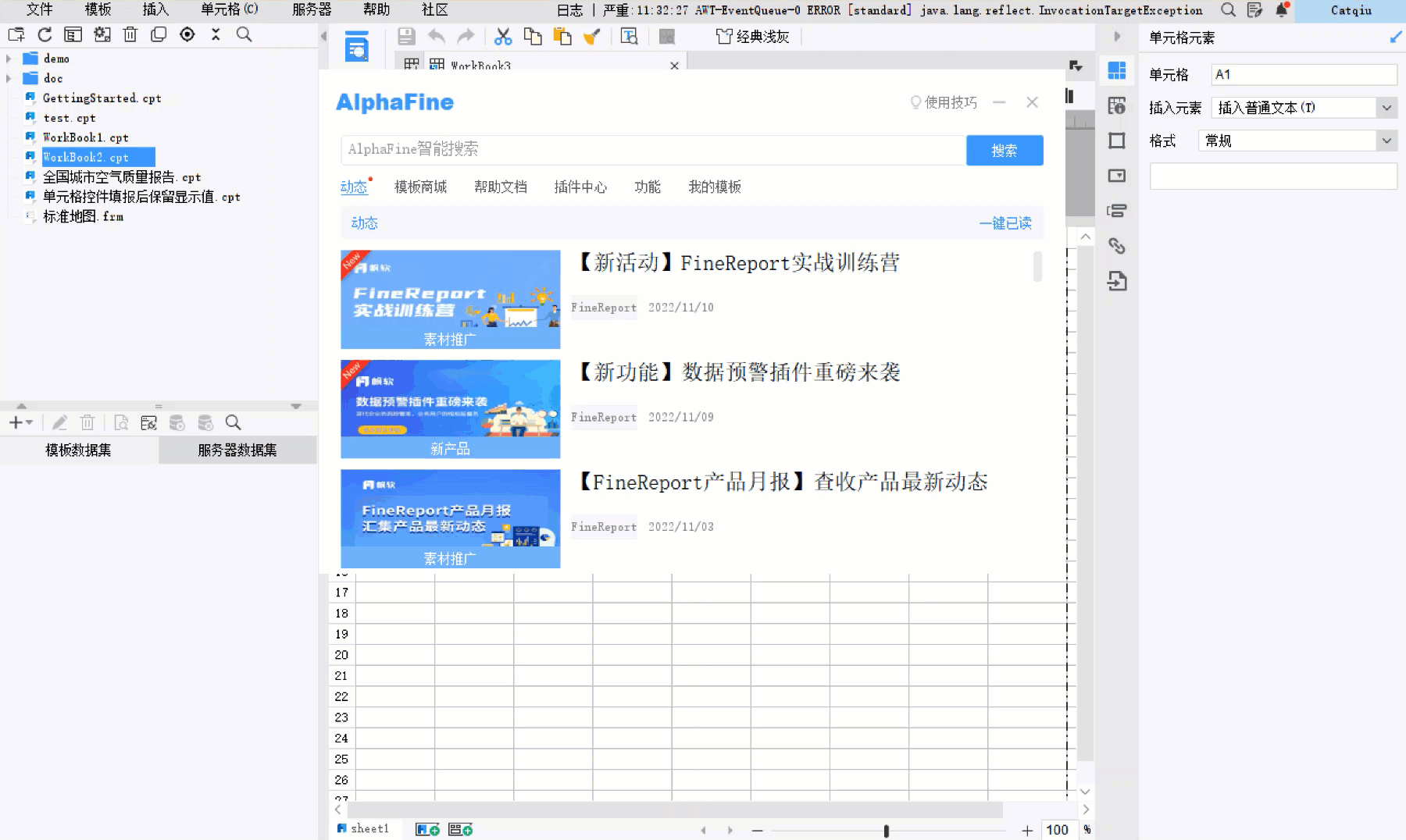The width and height of the screenshot is (1406, 840).
Task: Switch to 我的模板 tab in AlphaFine
Action: coord(715,187)
